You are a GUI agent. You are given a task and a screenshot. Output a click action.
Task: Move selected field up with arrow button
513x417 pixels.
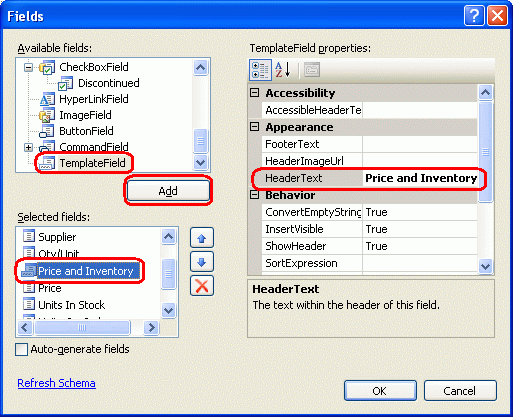point(202,238)
